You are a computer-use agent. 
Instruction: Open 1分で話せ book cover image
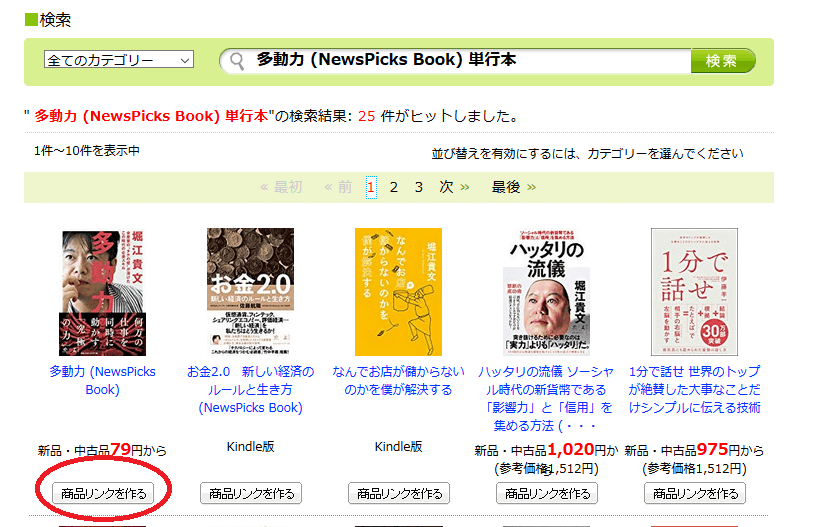click(694, 292)
